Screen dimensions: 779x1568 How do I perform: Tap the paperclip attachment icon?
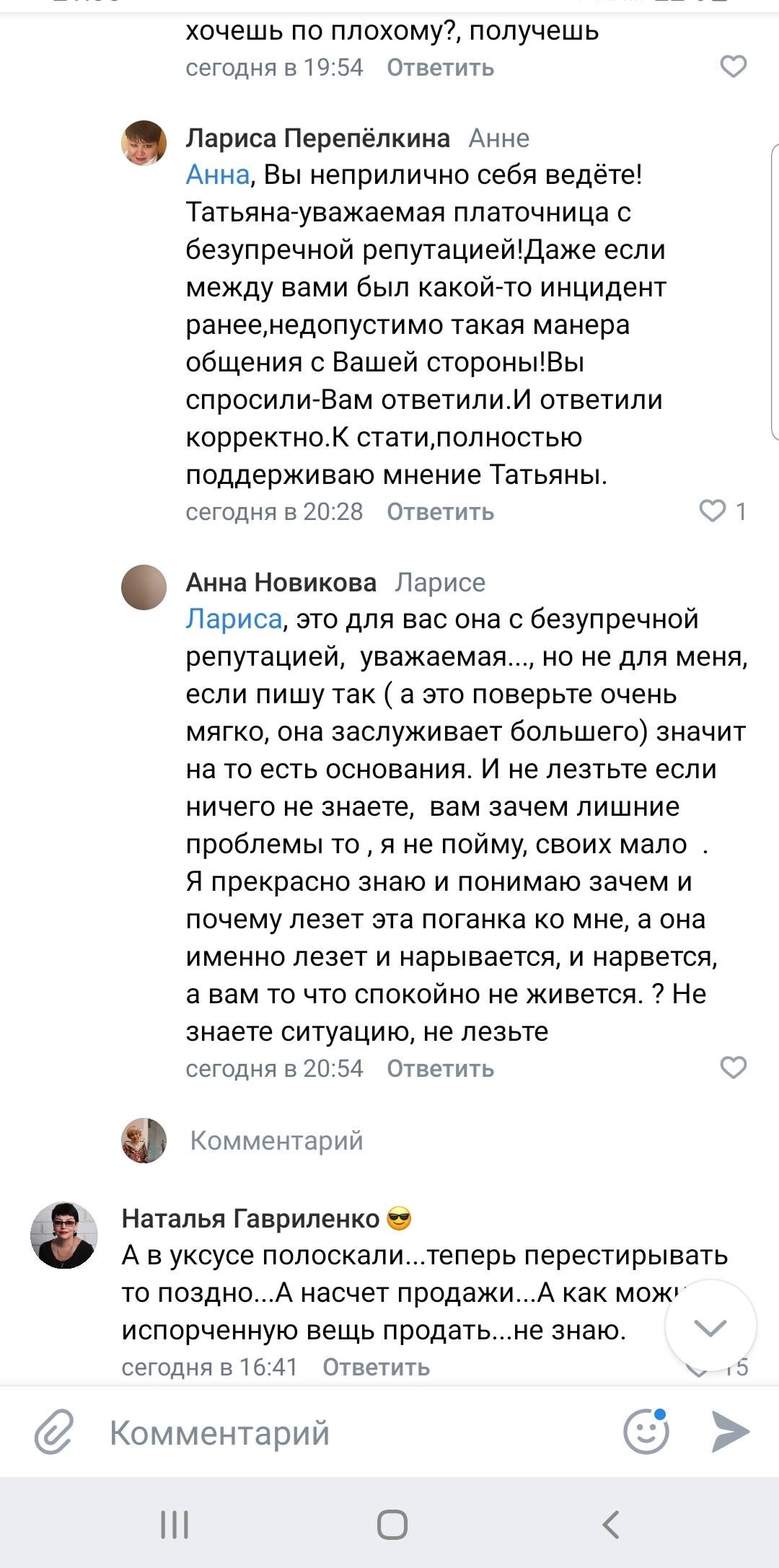click(54, 1431)
